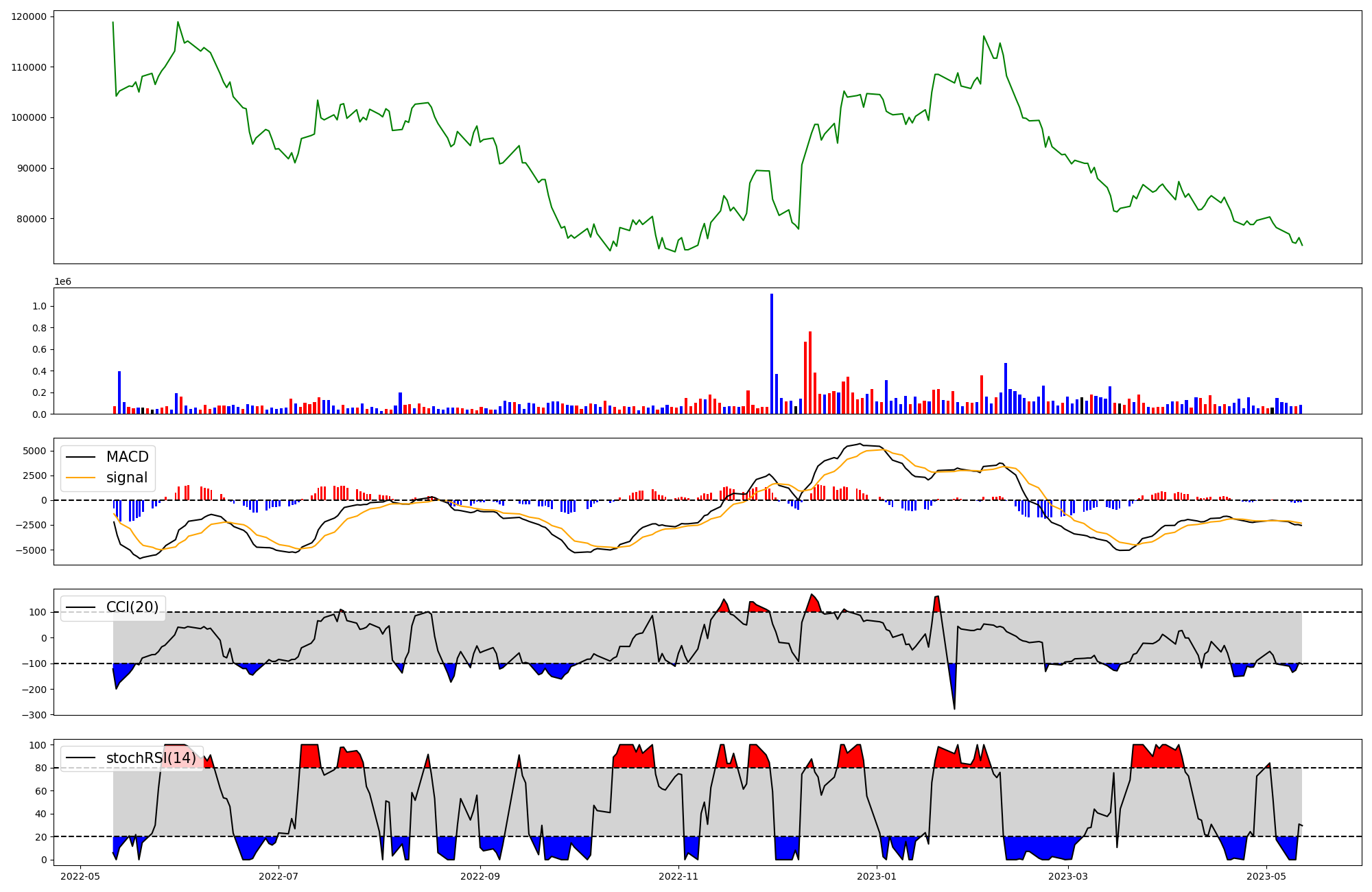Viewport: 1372px width, 892px height.
Task: Click the tallest red volume bar
Action: pos(810,373)
